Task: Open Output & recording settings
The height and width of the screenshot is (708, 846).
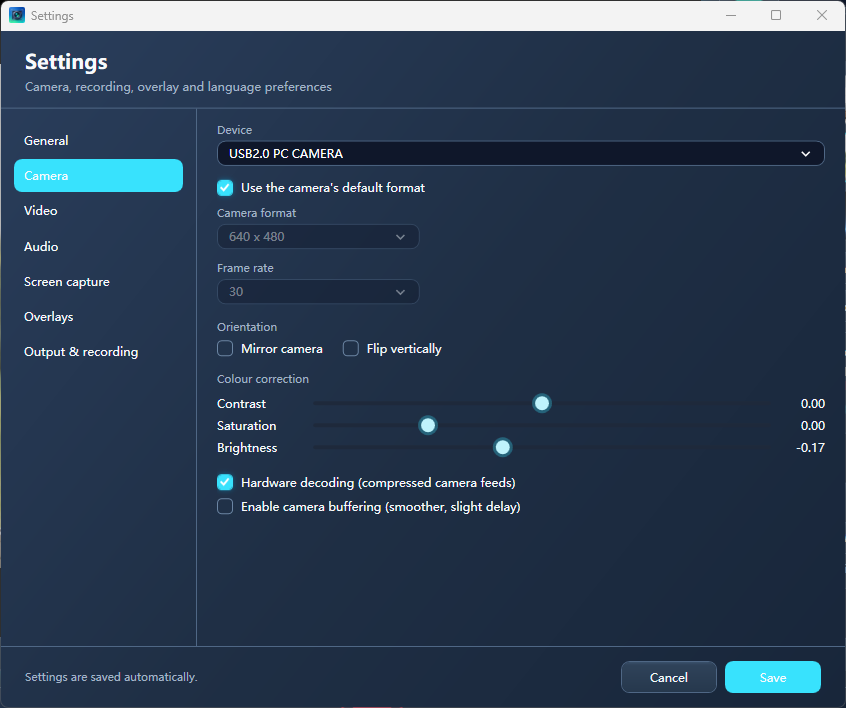Action: pos(98,352)
